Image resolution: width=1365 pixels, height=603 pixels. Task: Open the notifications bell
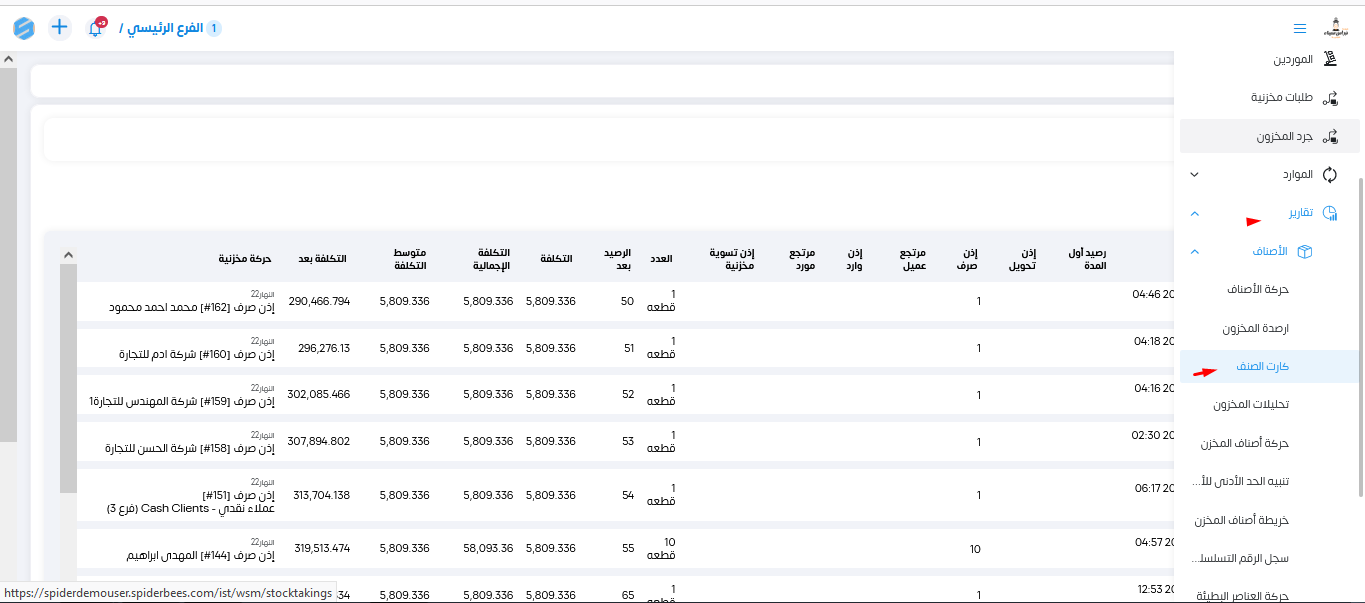pos(95,29)
